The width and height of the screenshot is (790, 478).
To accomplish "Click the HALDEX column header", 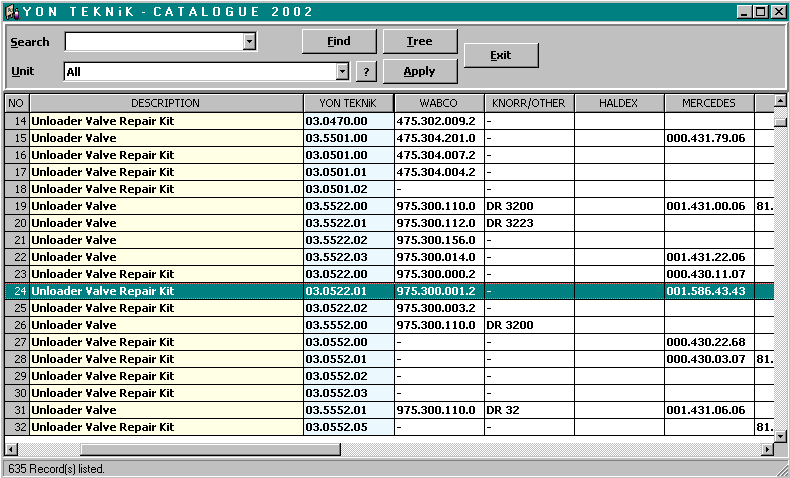I will (619, 103).
